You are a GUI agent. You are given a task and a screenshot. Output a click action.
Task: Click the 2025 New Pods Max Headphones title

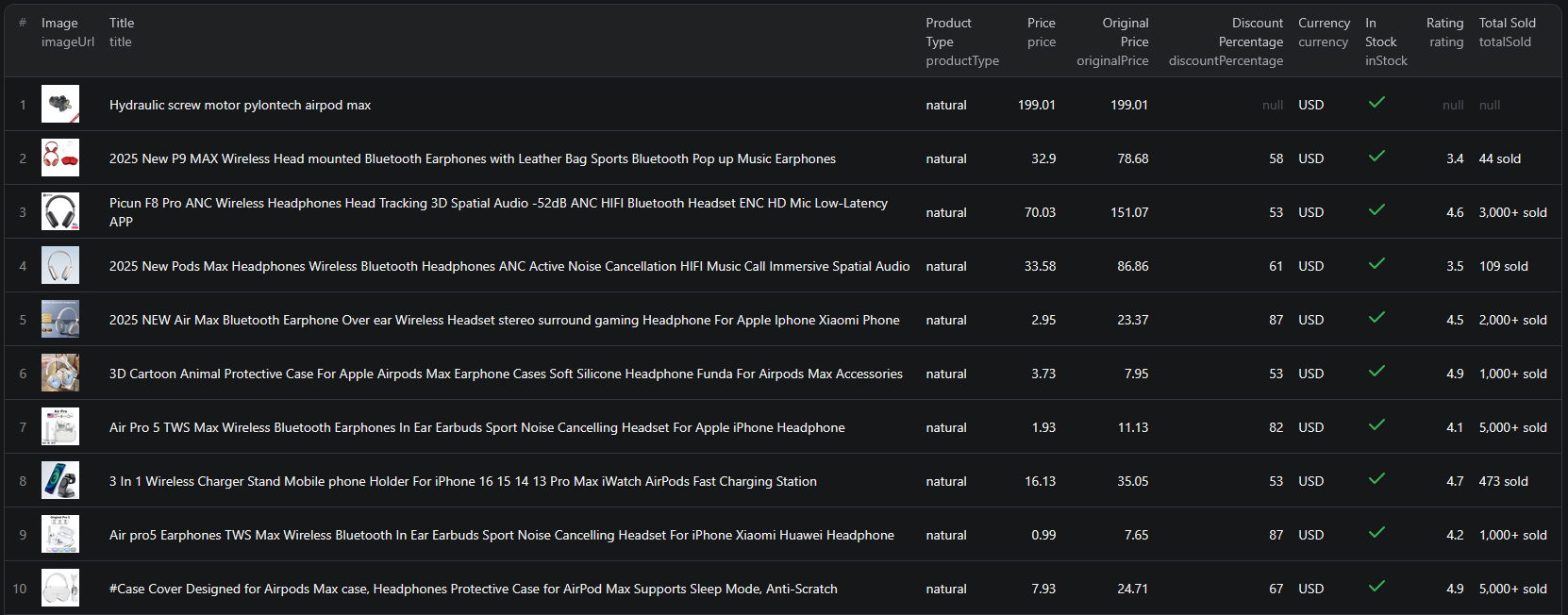coord(509,267)
